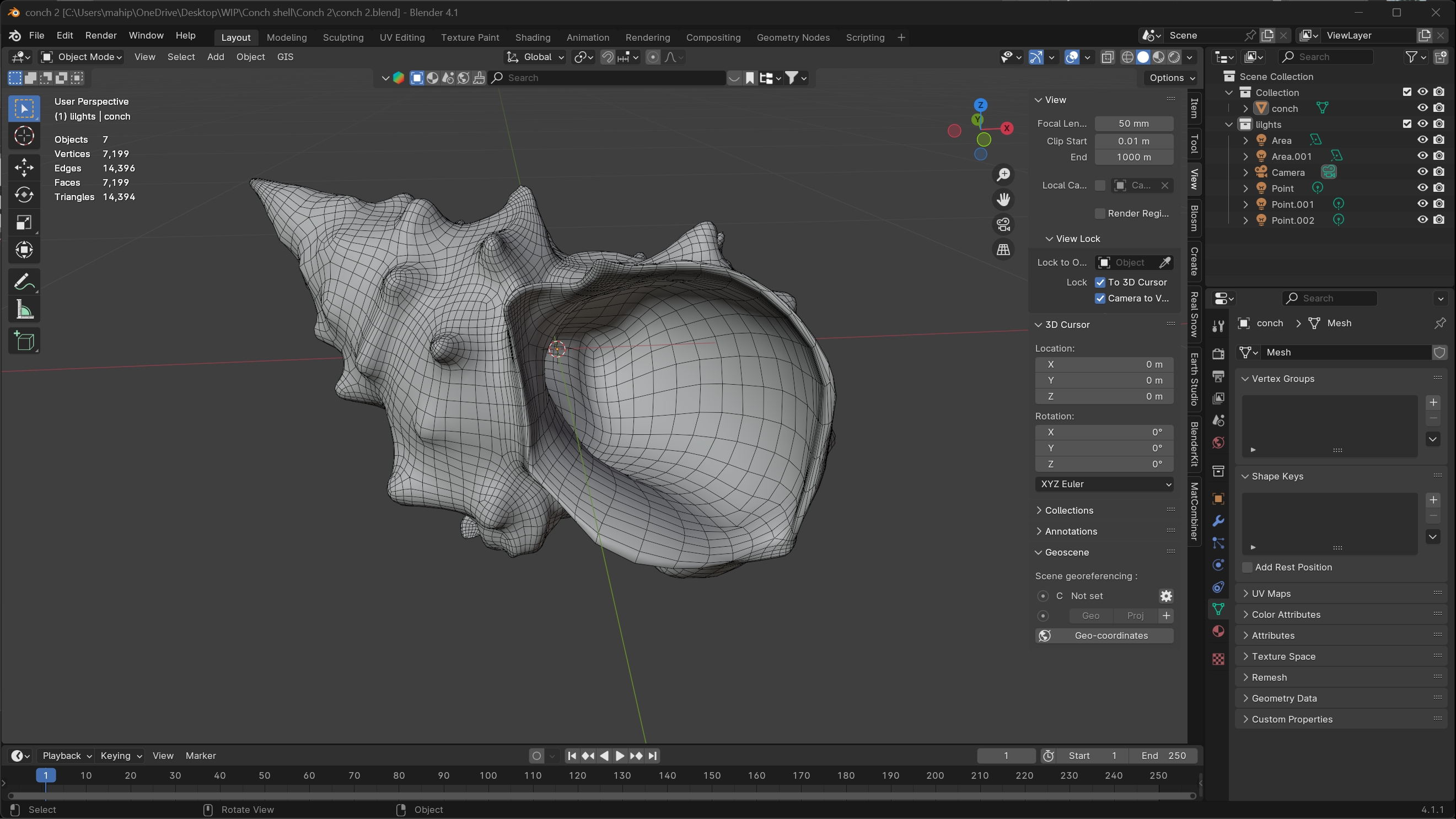1456x819 pixels.
Task: Toggle camera view in viewport
Action: (x=1003, y=224)
